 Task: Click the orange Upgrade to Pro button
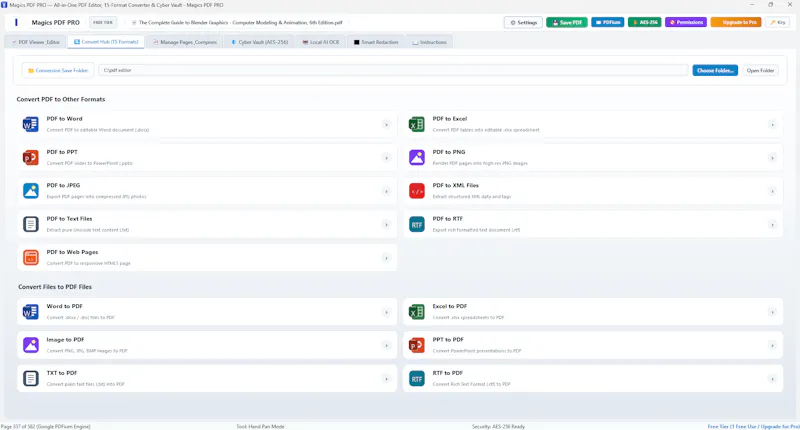point(736,22)
